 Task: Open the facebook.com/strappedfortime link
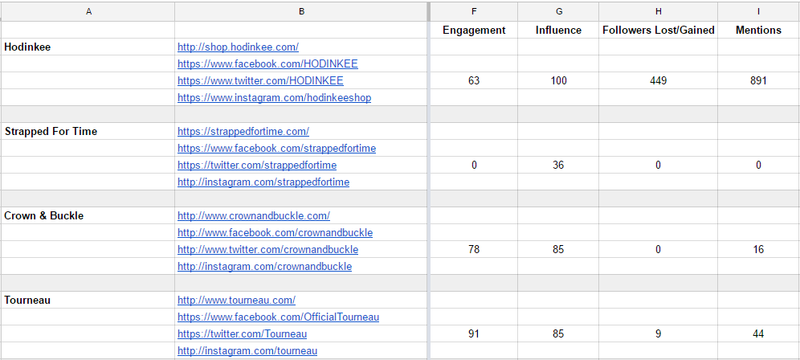point(277,148)
